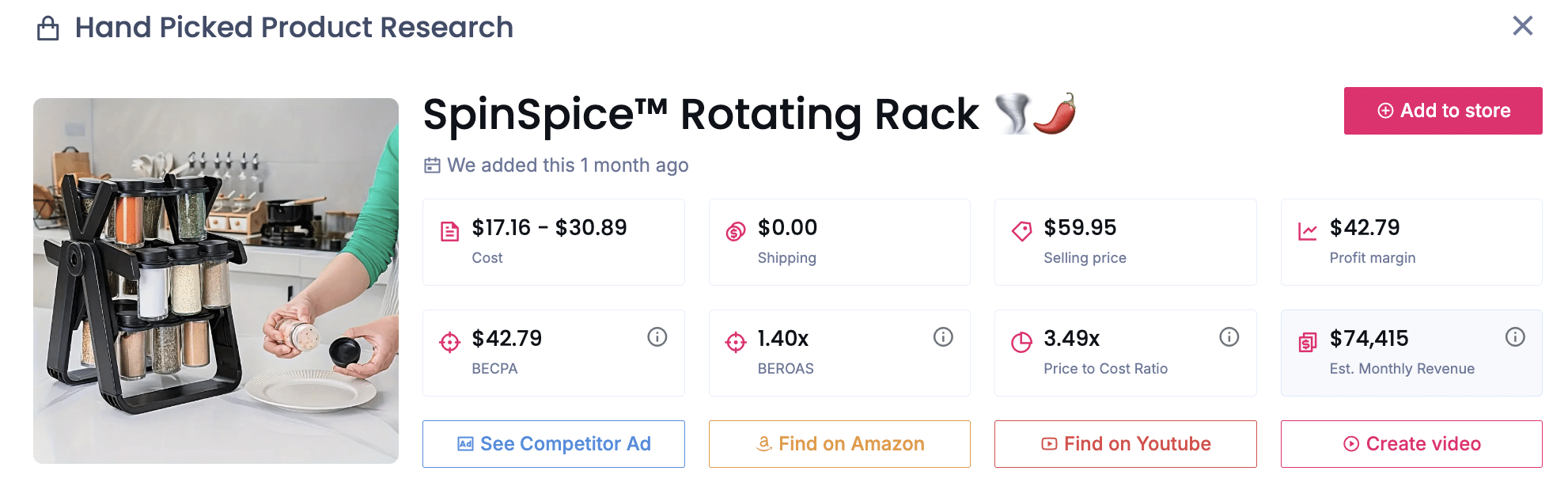The image size is (1568, 486).
Task: Click the Amazon logo inside Find on Amazon
Action: click(x=764, y=444)
